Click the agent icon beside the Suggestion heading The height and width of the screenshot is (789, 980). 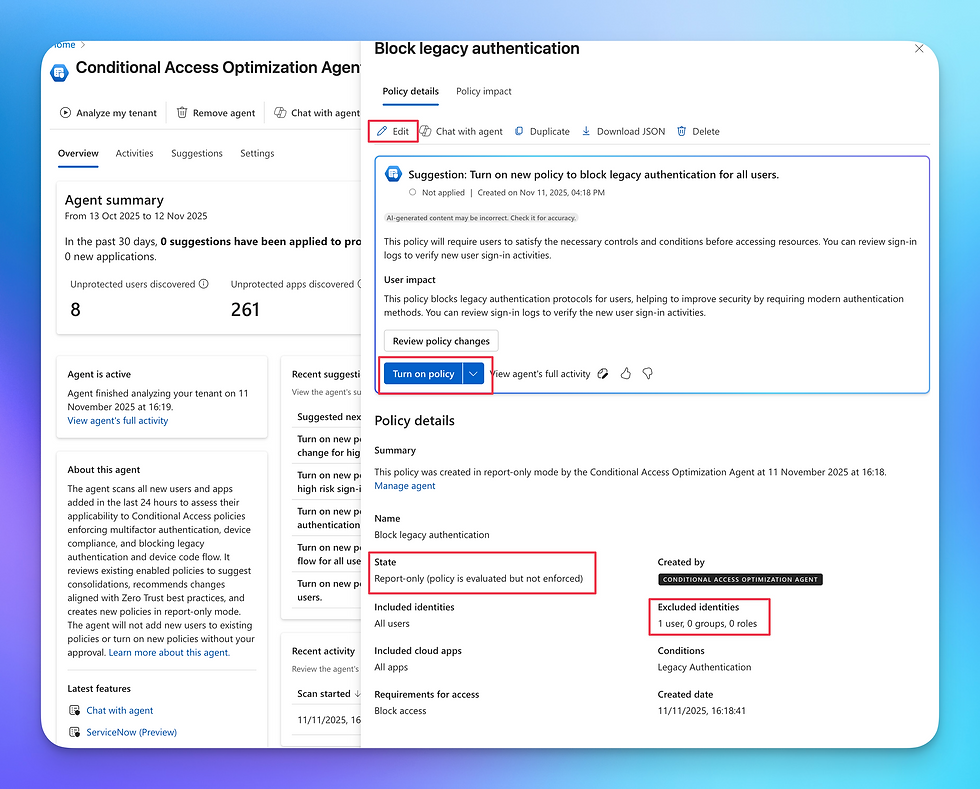(x=393, y=174)
